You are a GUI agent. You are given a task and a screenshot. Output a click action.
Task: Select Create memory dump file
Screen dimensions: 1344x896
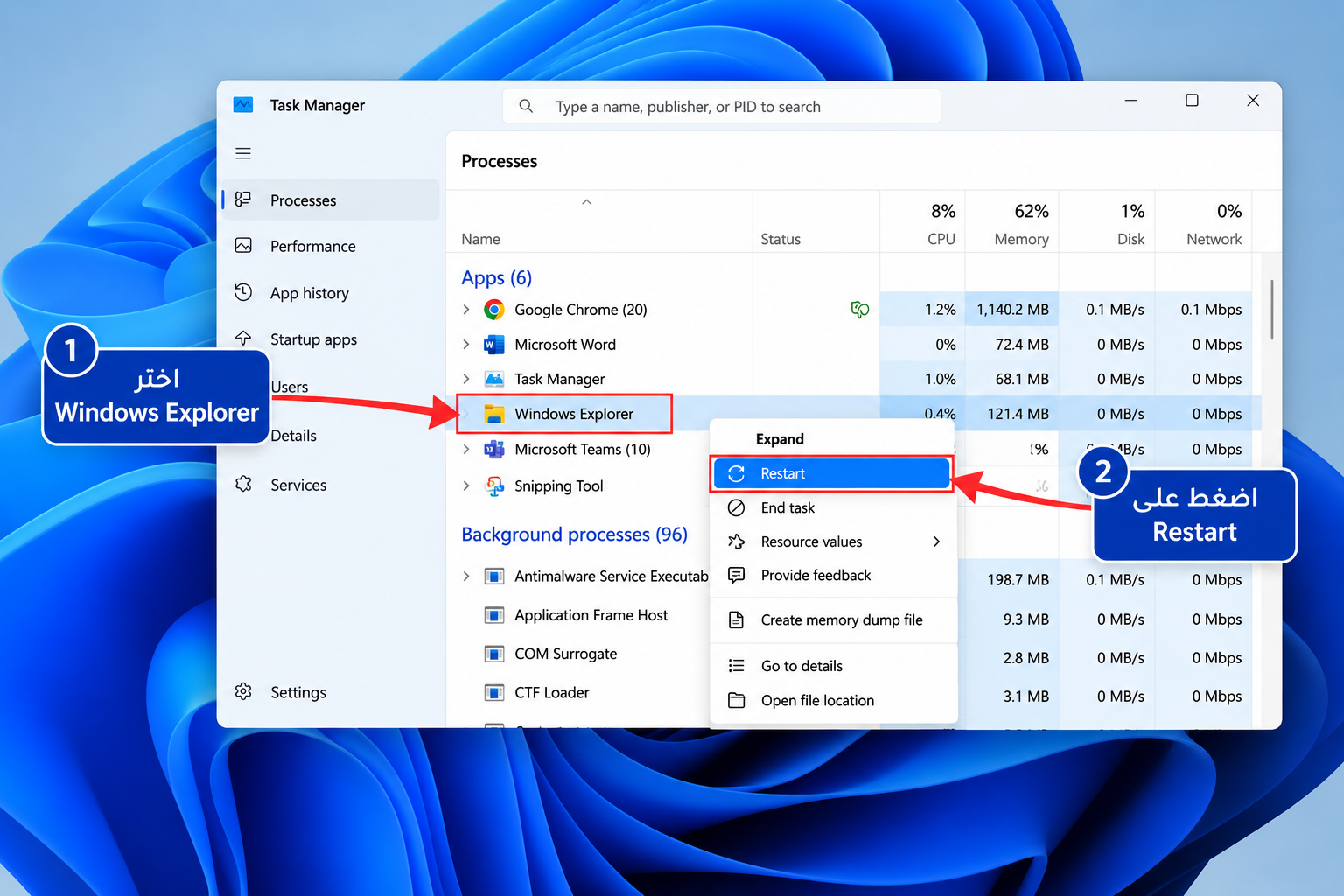(831, 619)
